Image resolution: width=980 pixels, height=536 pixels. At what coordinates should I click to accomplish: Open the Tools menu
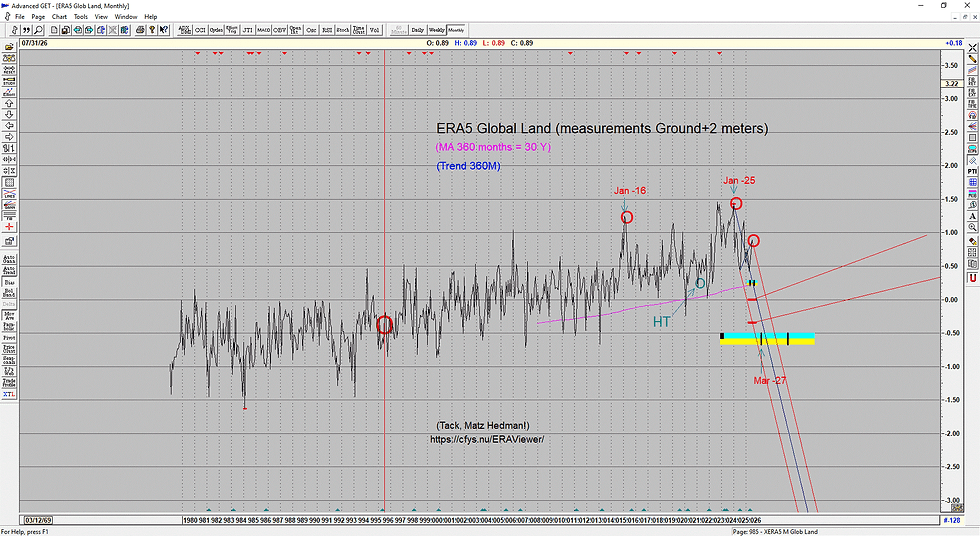[81, 17]
